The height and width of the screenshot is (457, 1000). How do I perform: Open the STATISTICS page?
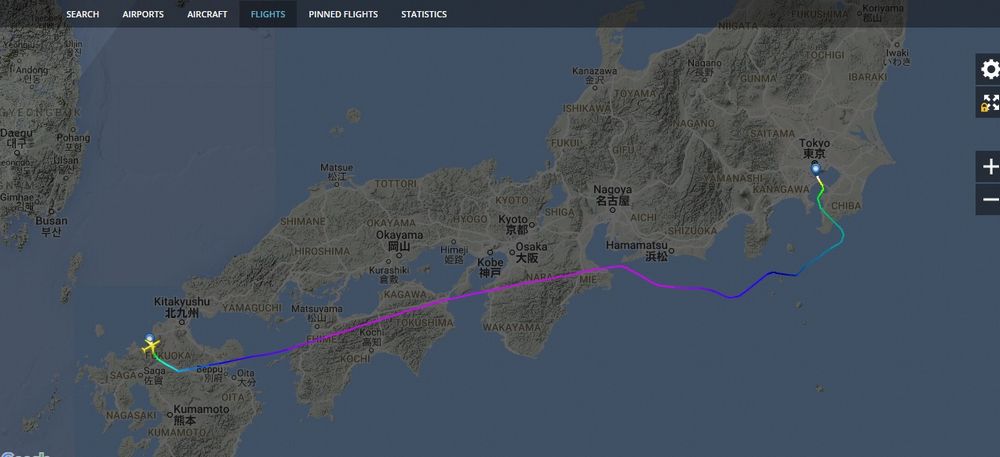point(424,14)
